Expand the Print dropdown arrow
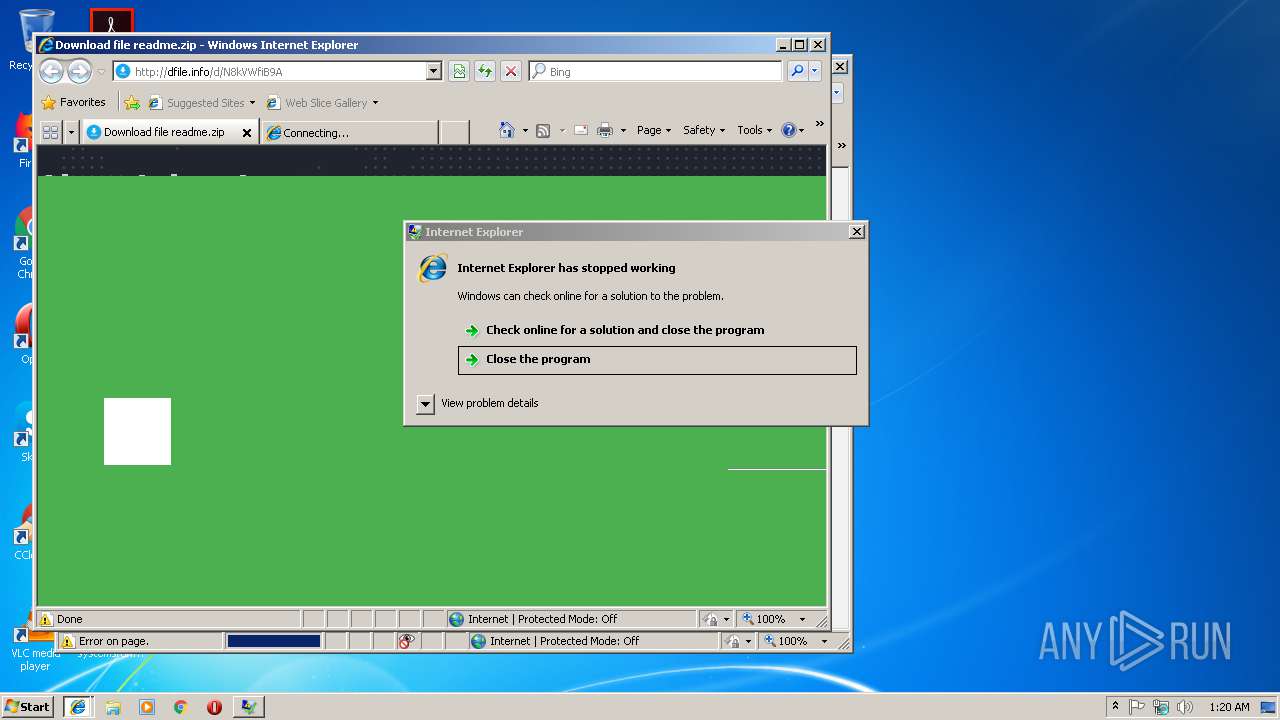 coord(623,131)
